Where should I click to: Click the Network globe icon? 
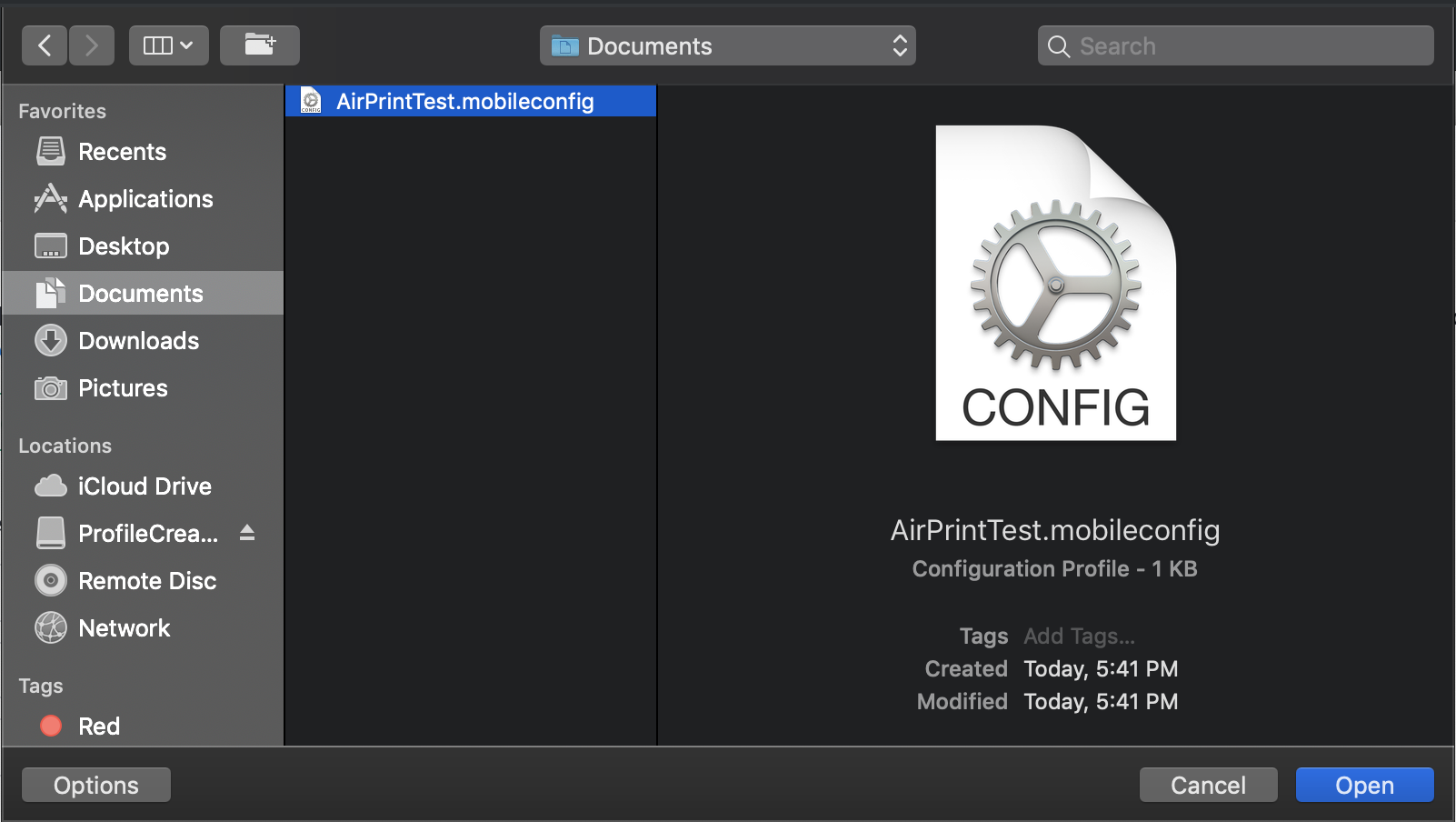pos(51,627)
